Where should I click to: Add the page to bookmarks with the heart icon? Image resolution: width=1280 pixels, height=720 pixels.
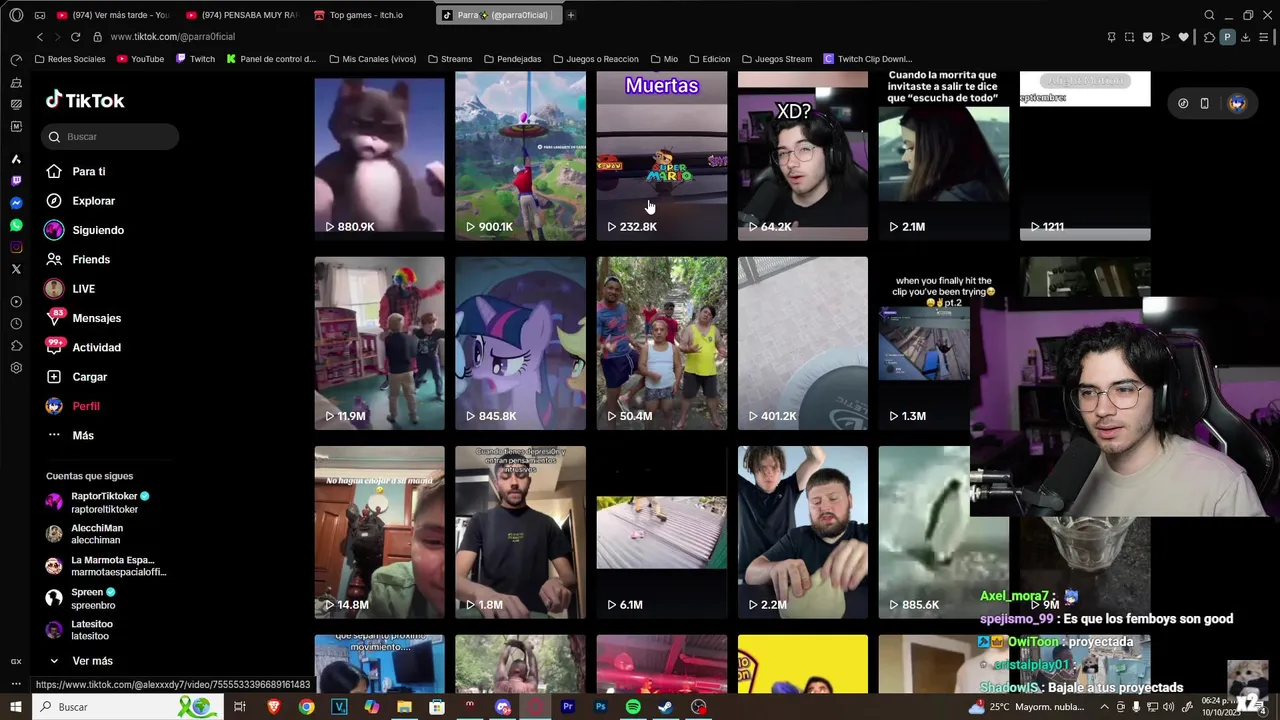[1183, 37]
